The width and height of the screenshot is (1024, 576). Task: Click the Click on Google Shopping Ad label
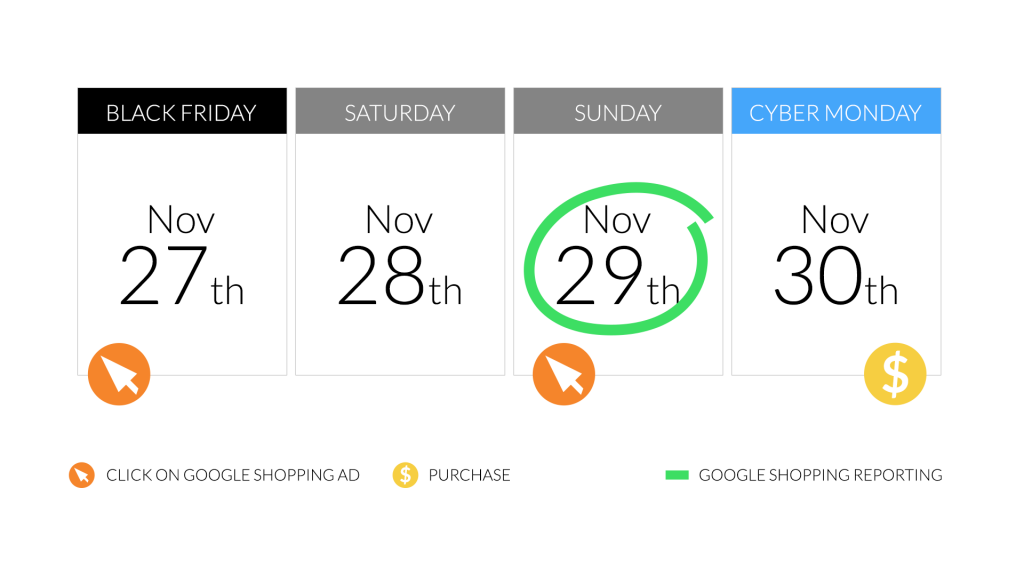click(233, 475)
